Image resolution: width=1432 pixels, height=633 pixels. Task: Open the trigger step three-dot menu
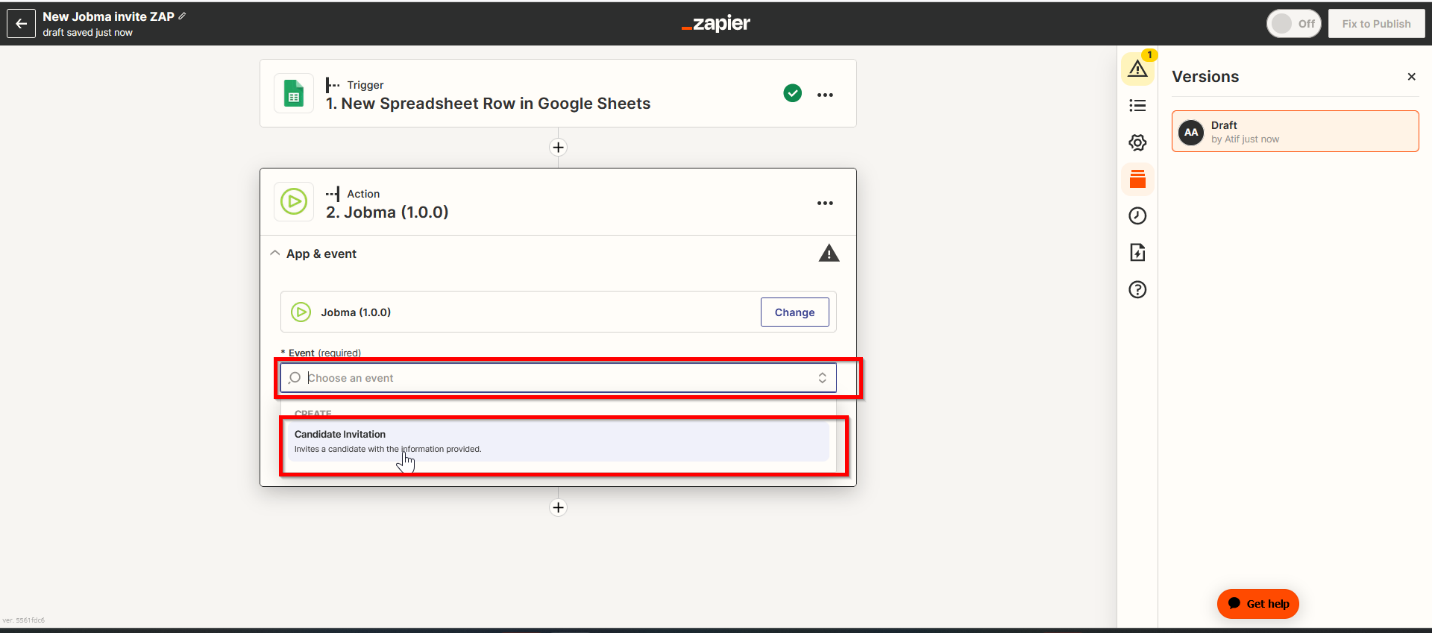[825, 94]
